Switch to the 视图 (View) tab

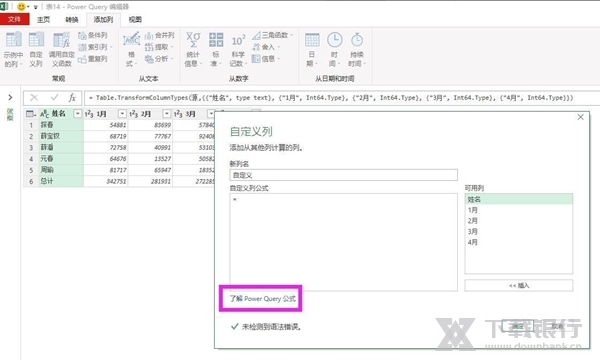click(x=135, y=20)
